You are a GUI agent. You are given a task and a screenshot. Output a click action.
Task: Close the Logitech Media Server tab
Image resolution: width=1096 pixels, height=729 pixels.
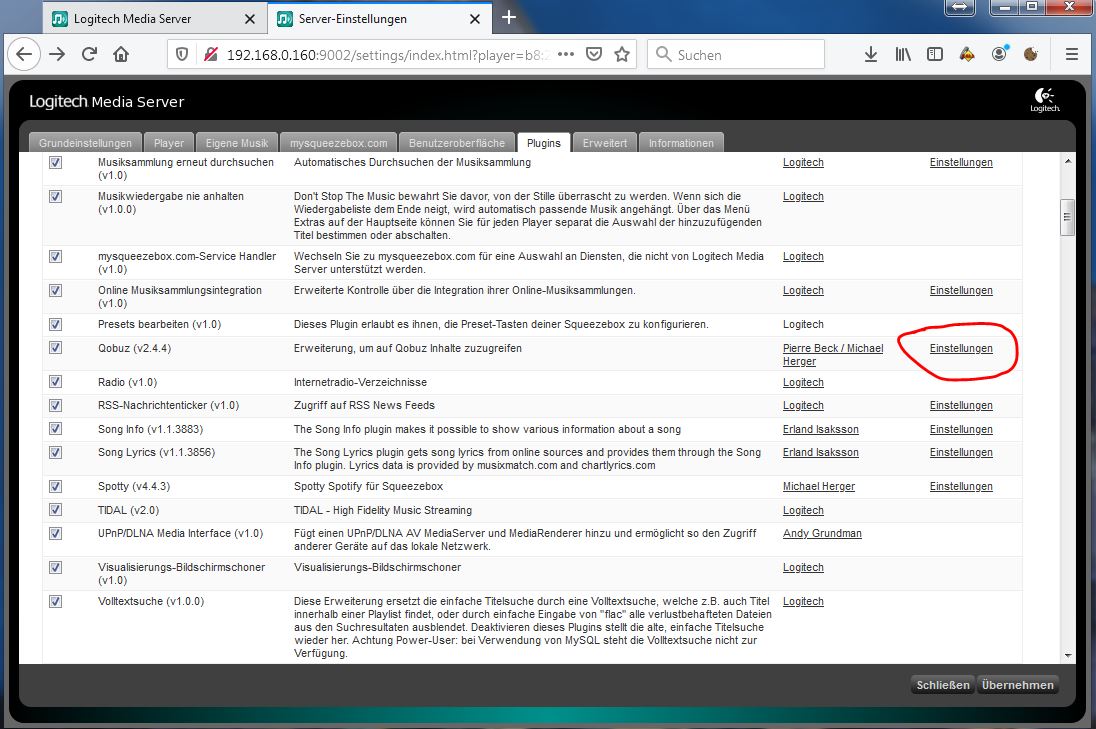click(x=250, y=19)
